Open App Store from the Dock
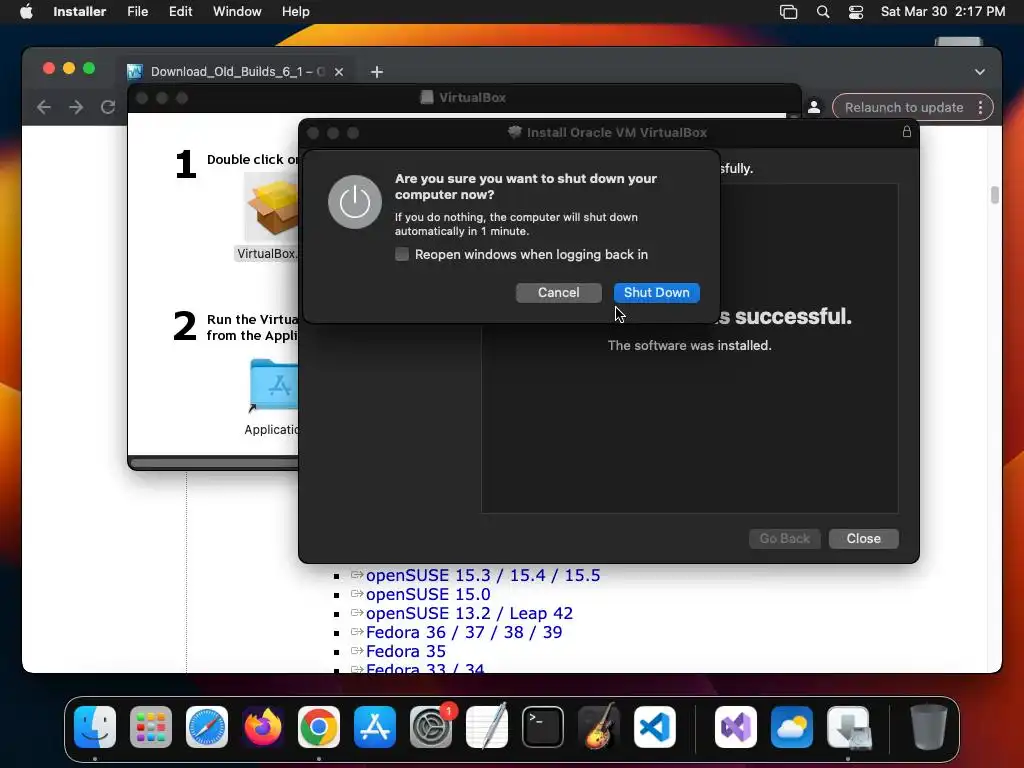1024x768 pixels. click(375, 727)
